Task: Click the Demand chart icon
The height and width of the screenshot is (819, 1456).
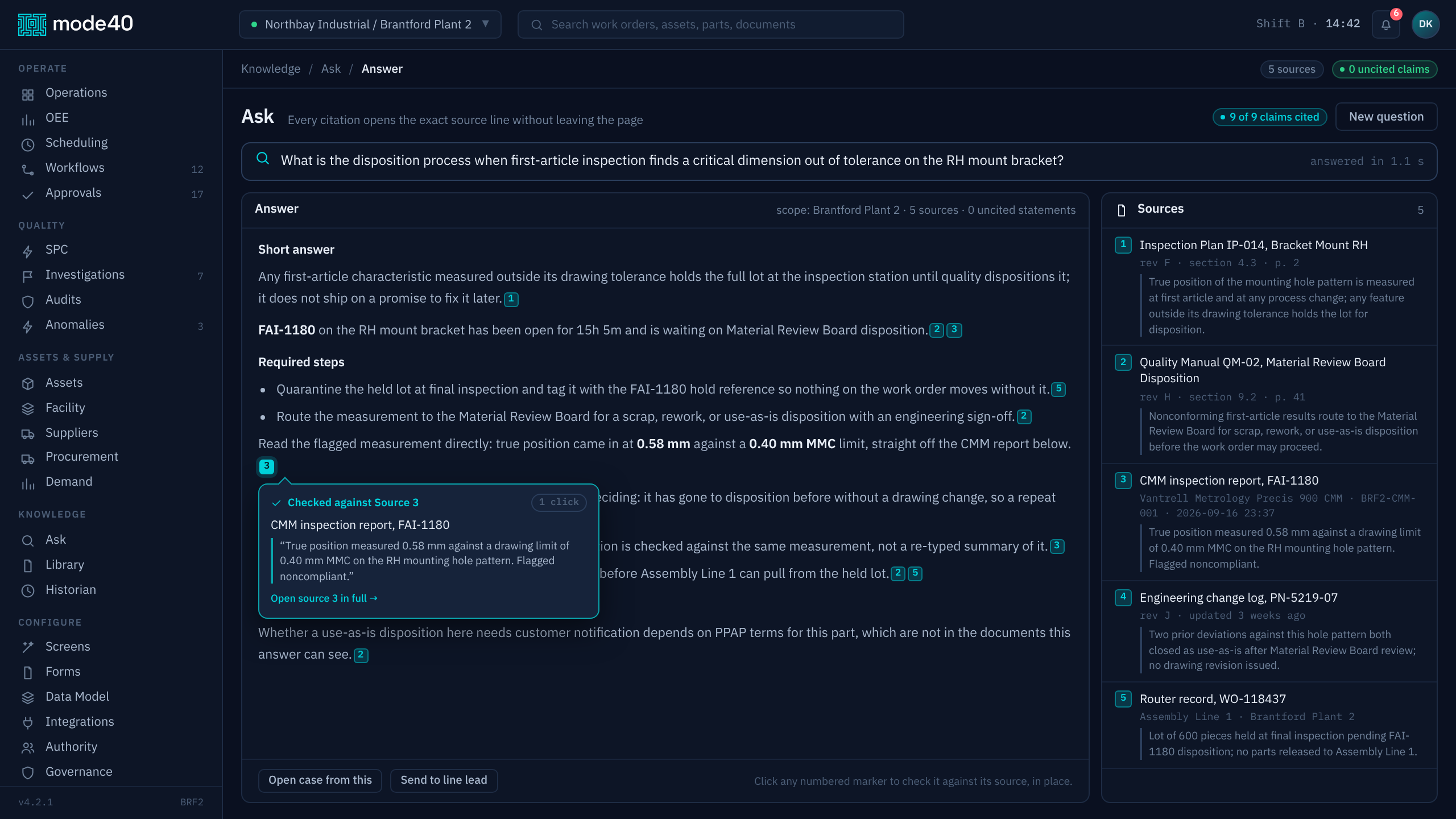Action: [x=27, y=483]
